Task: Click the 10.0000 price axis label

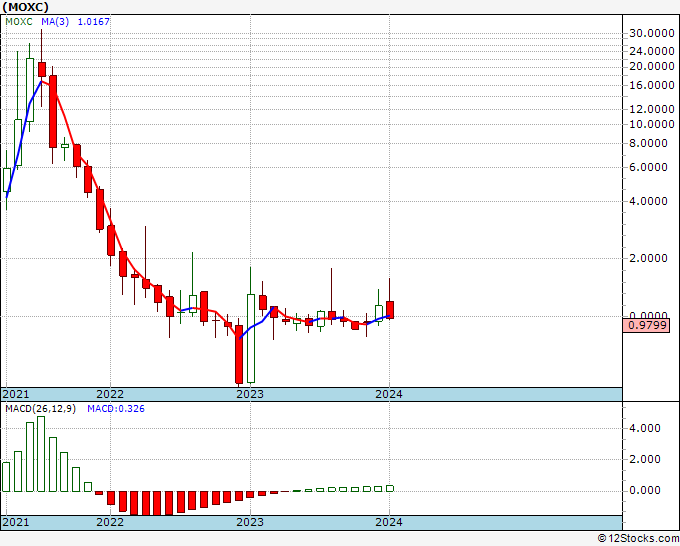Action: click(652, 124)
